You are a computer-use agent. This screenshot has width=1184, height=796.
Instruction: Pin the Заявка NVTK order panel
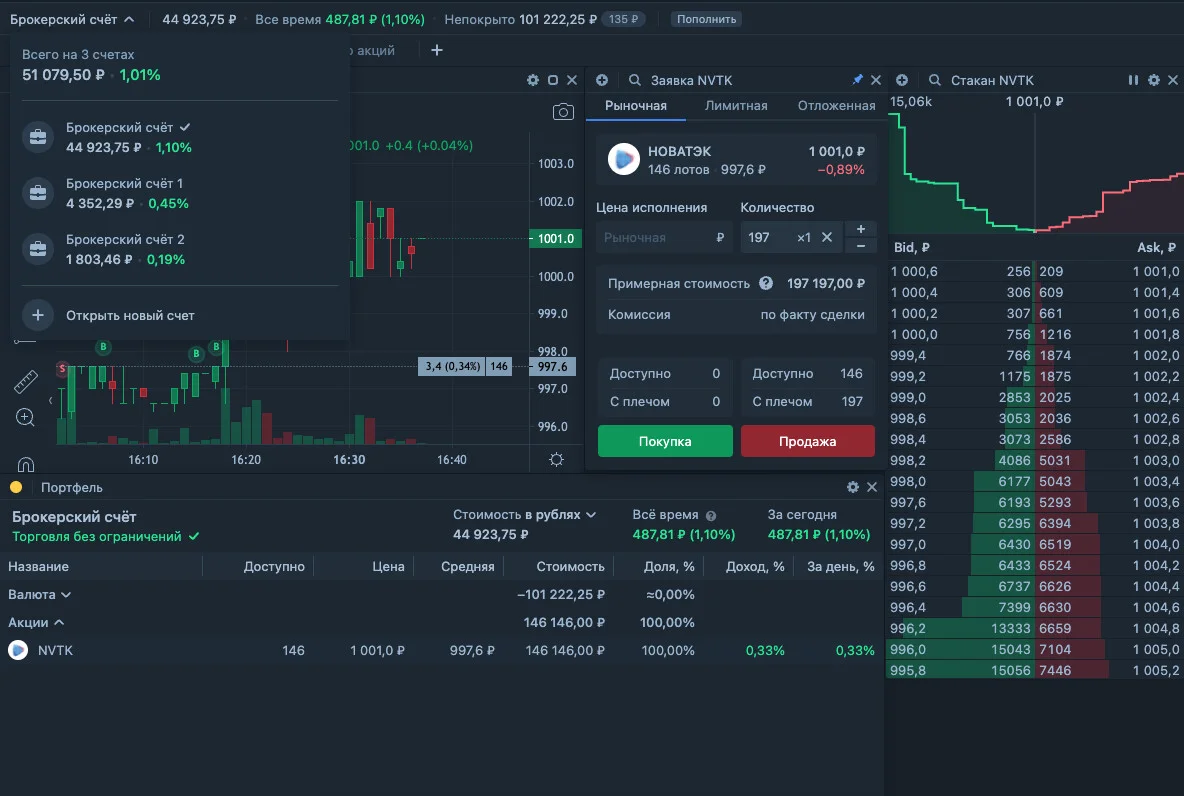857,79
